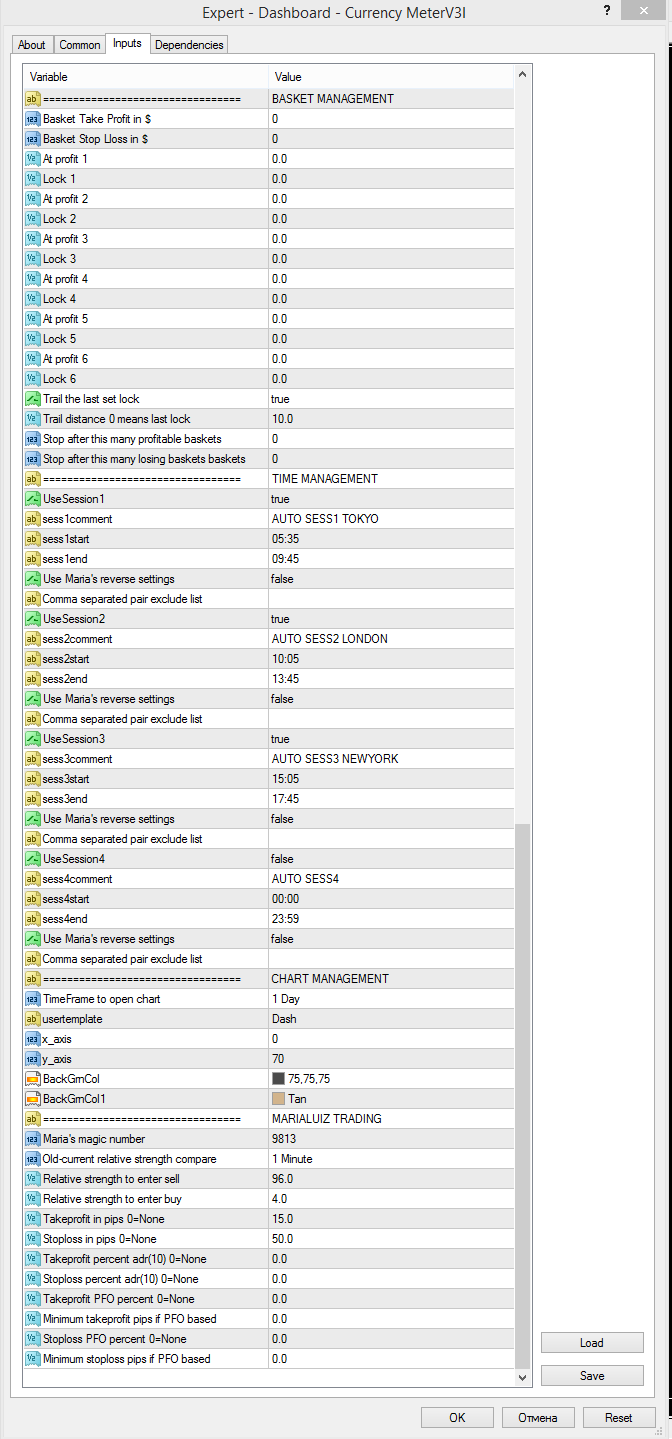The height and width of the screenshot is (1439, 672).
Task: Pick the BackGrnCol 75,75,75 color swatch
Action: click(x=278, y=1079)
